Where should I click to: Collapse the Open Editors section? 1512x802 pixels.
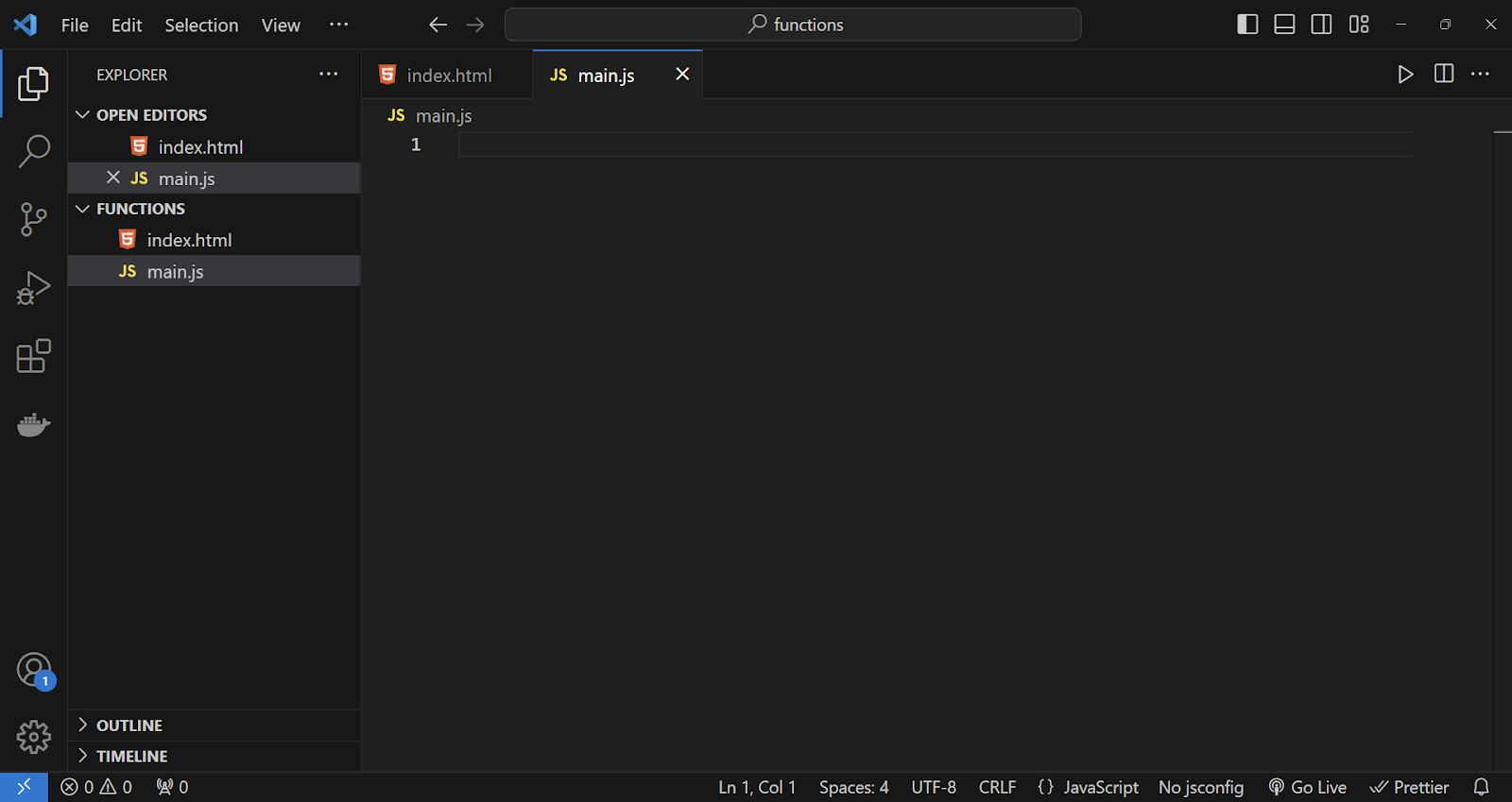coord(214,114)
